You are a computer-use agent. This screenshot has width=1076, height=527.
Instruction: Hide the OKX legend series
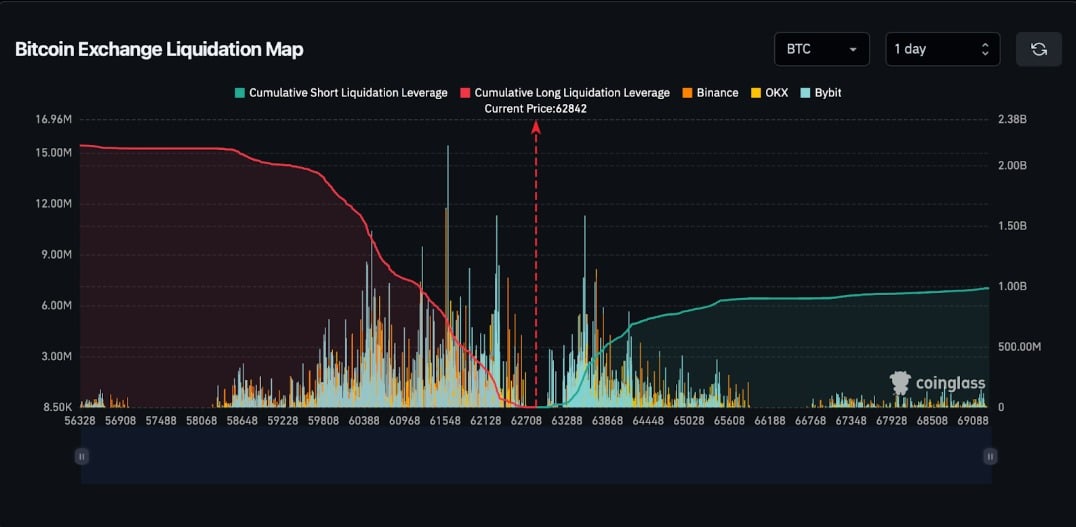pos(769,93)
